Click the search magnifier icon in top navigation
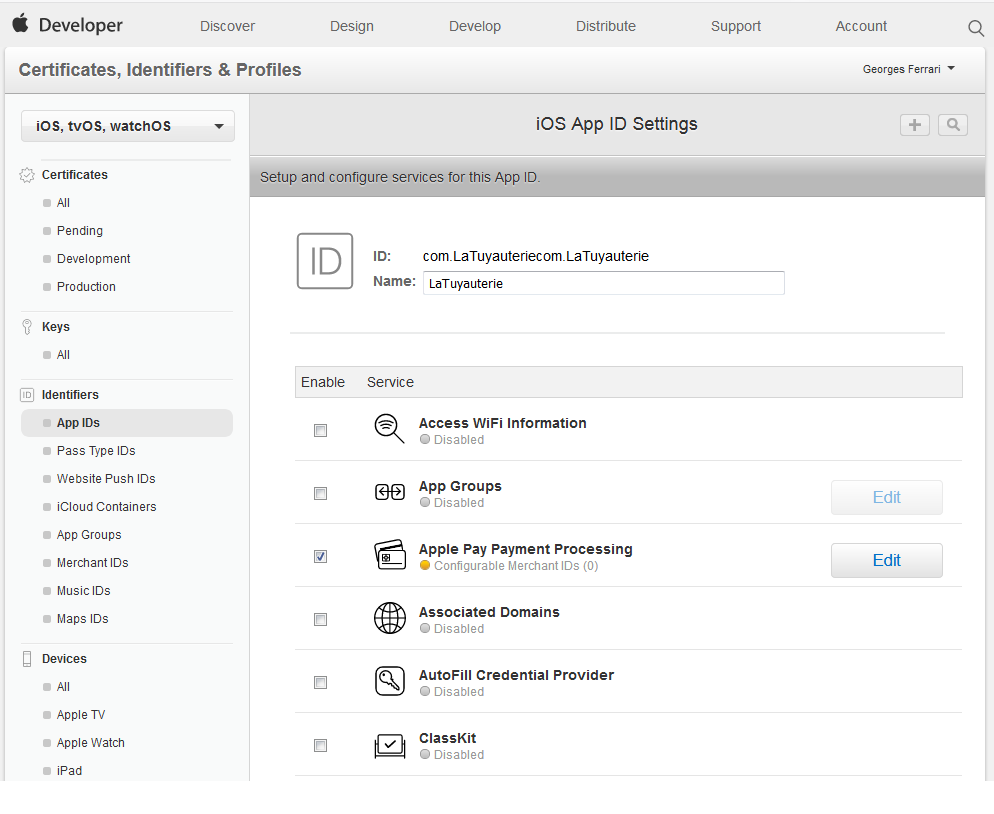994x814 pixels. tap(976, 28)
